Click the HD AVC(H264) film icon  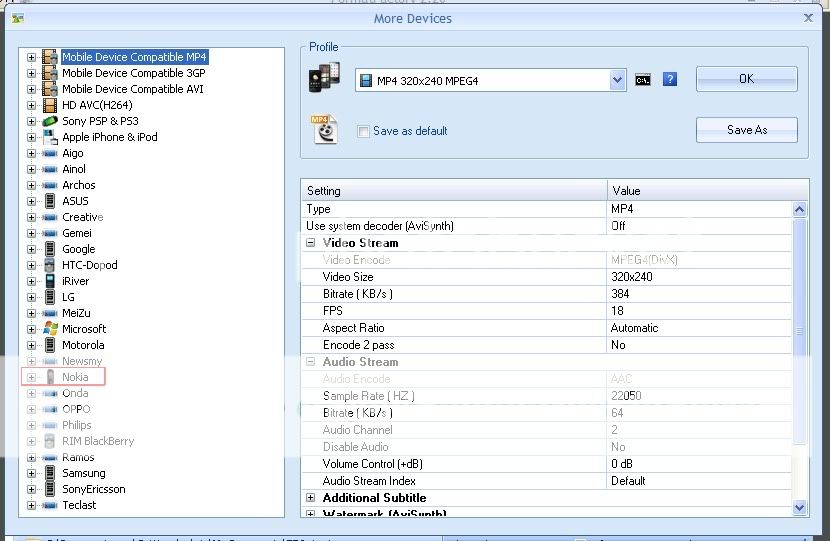[50, 105]
